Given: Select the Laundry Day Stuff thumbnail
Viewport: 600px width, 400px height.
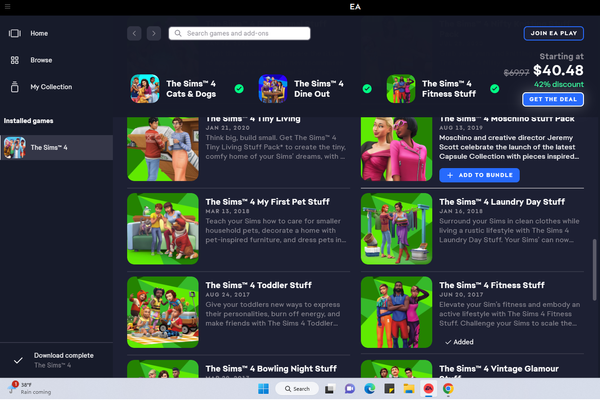Looking at the screenshot, I should coord(396,229).
